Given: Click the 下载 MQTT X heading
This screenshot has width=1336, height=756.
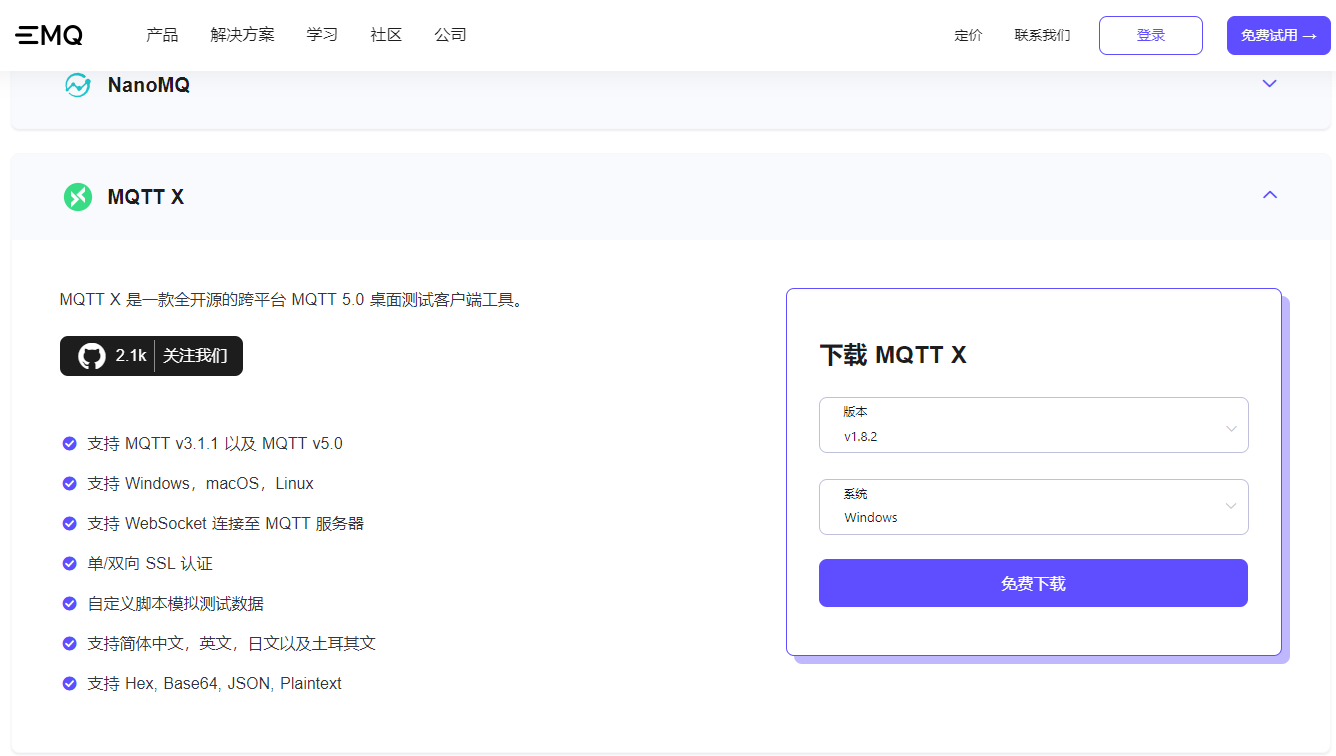Looking at the screenshot, I should [893, 355].
